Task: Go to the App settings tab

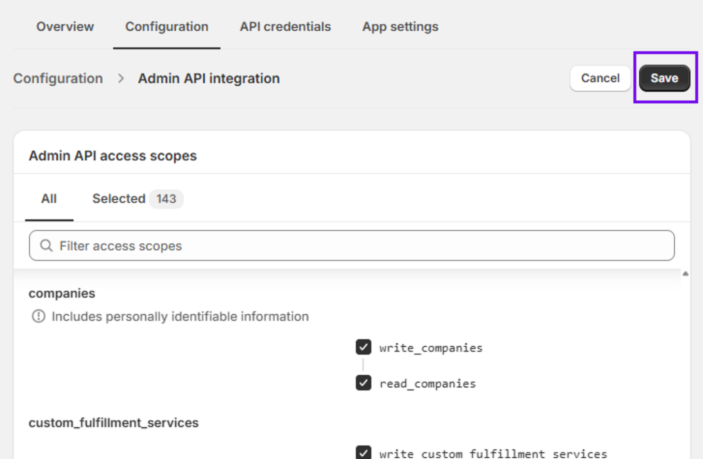Action: tap(400, 26)
